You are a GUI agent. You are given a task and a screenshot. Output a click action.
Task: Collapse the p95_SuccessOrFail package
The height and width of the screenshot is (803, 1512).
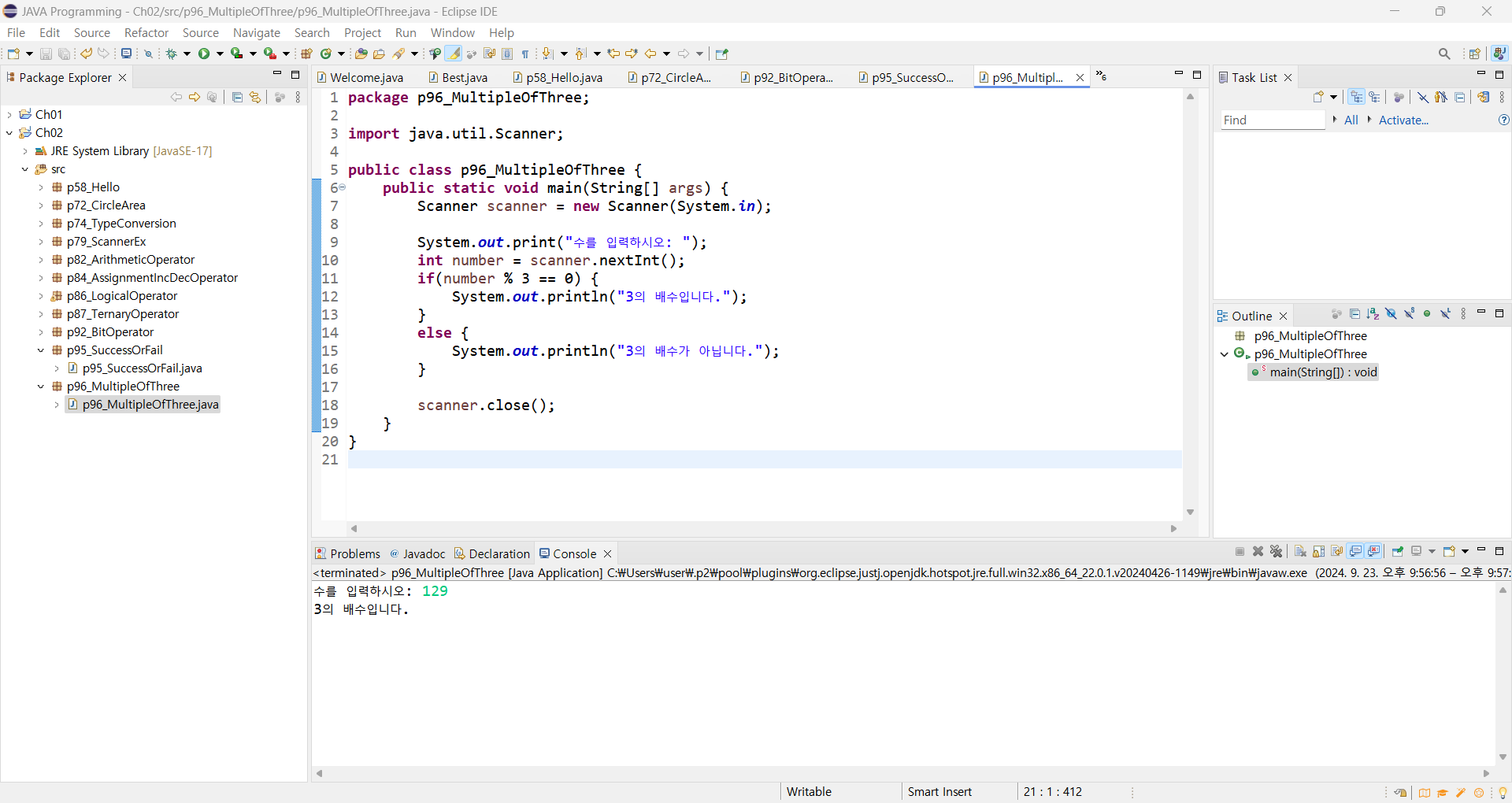click(x=41, y=350)
